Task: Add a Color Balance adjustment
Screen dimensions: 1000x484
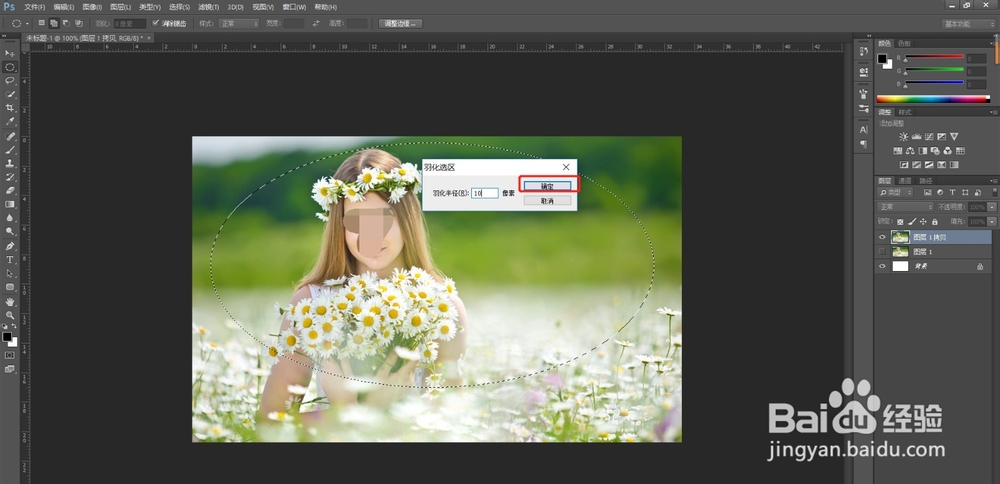Action: pos(910,151)
